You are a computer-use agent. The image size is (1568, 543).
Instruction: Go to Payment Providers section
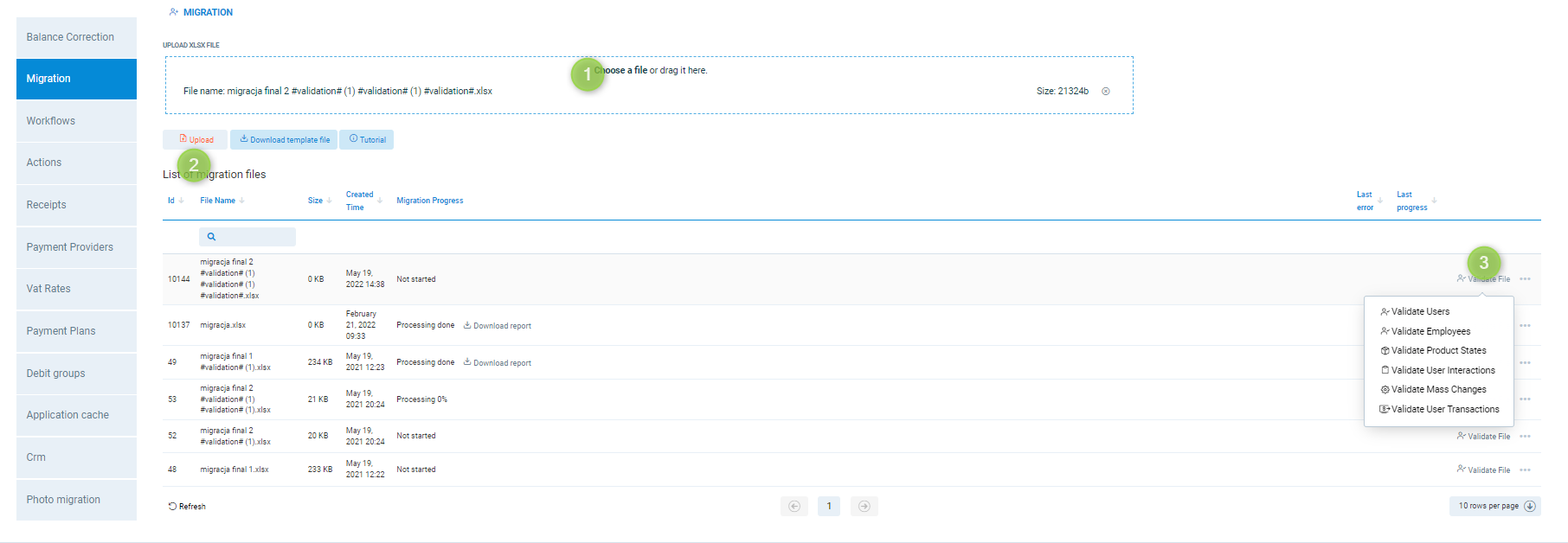click(76, 247)
